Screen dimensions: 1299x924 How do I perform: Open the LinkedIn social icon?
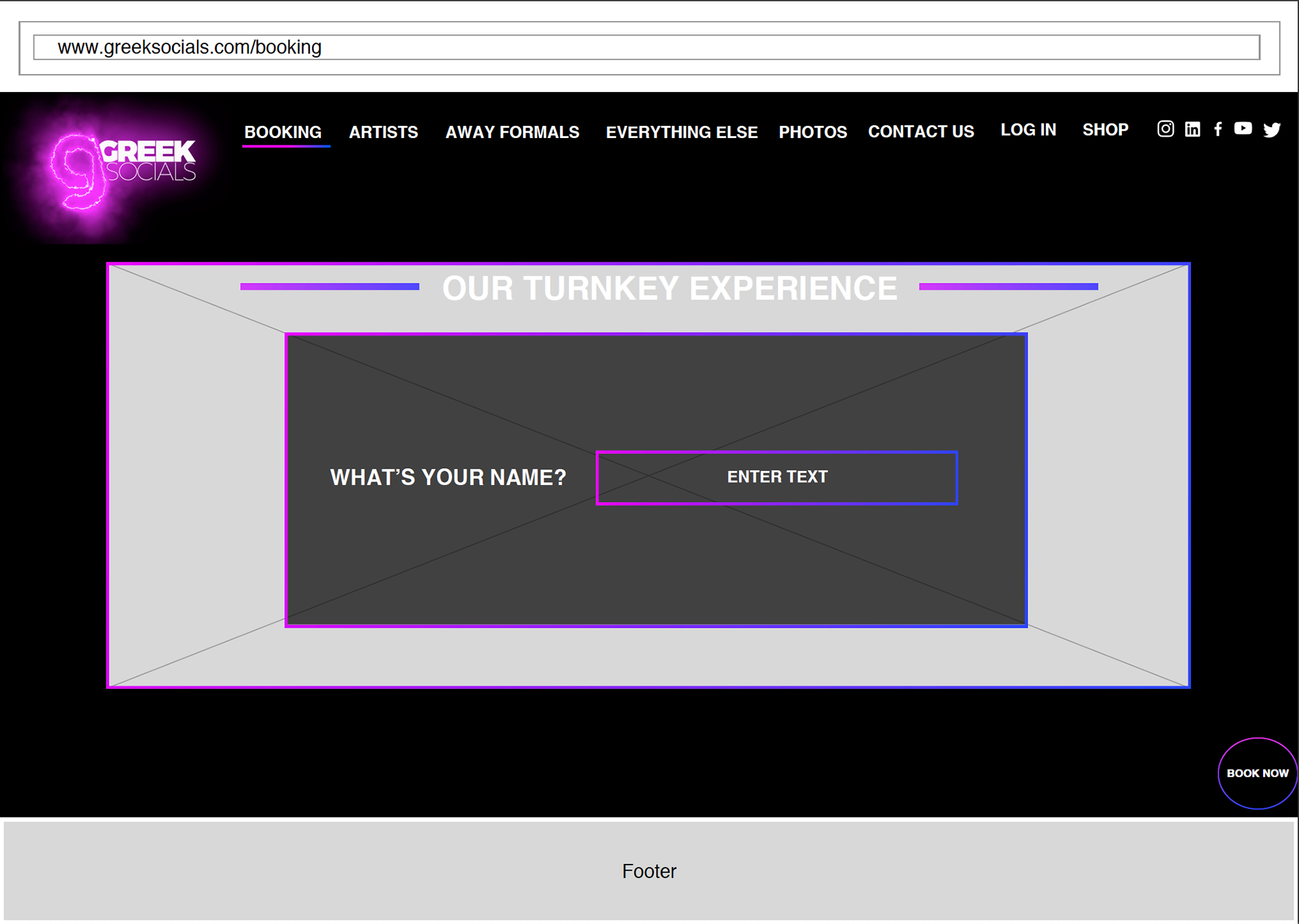click(x=1192, y=129)
